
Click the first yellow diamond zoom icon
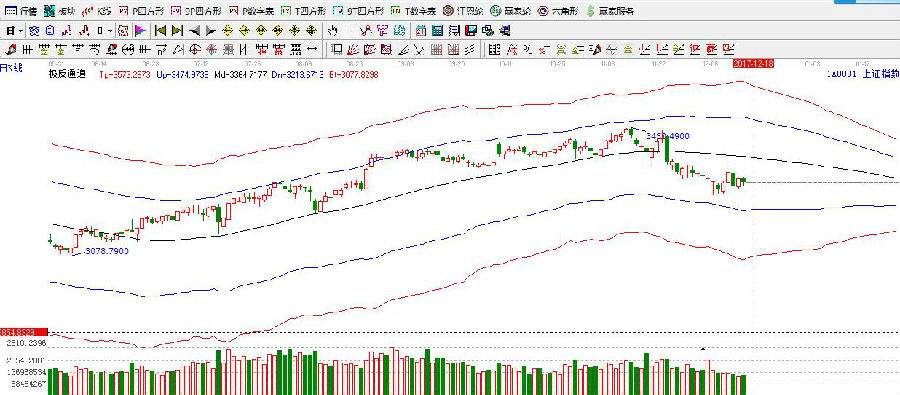(x=227, y=30)
